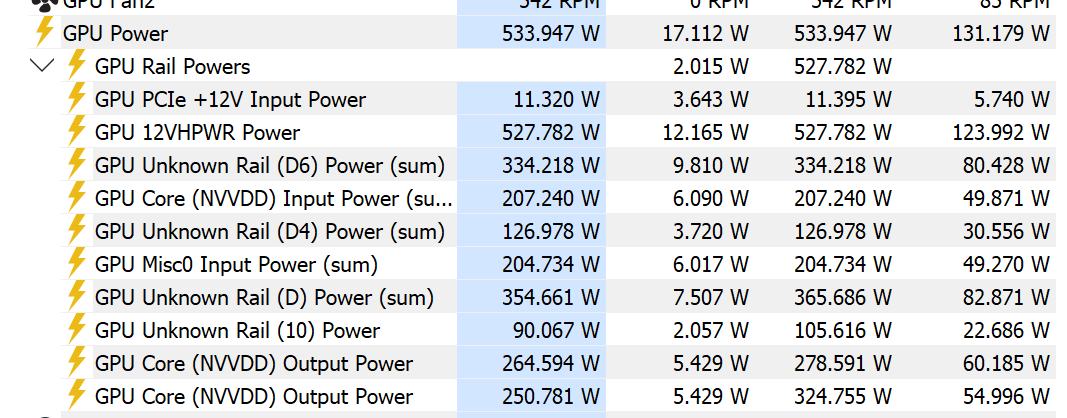Select GPU Core (NVVDD) Input Power label

tap(274, 199)
